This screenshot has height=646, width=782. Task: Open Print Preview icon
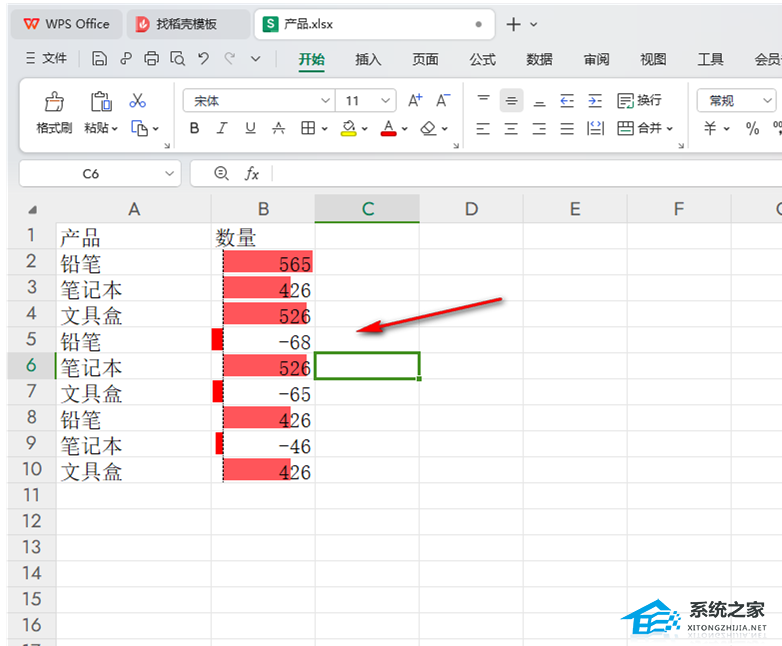pos(178,59)
